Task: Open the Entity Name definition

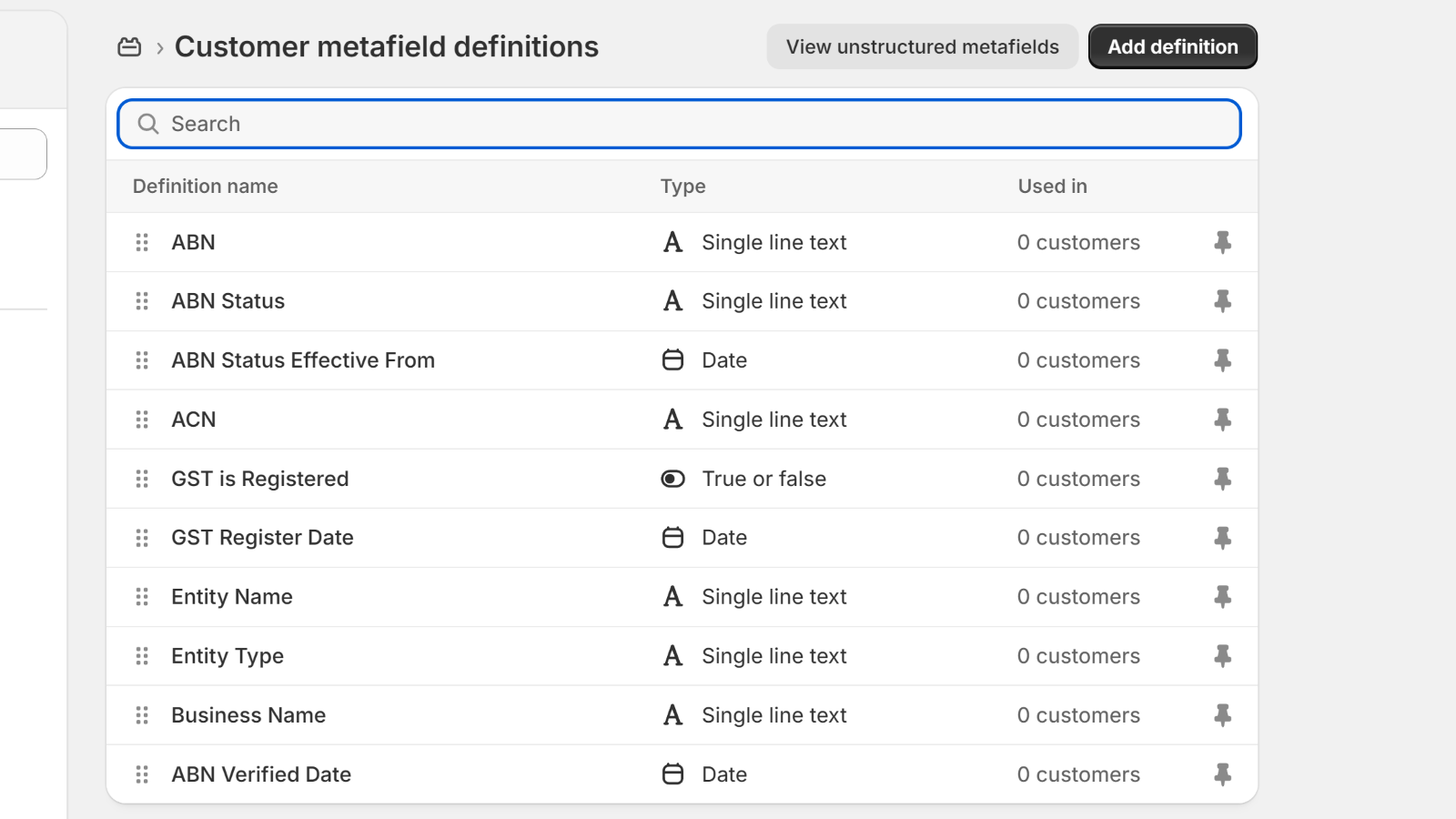Action: point(232,597)
